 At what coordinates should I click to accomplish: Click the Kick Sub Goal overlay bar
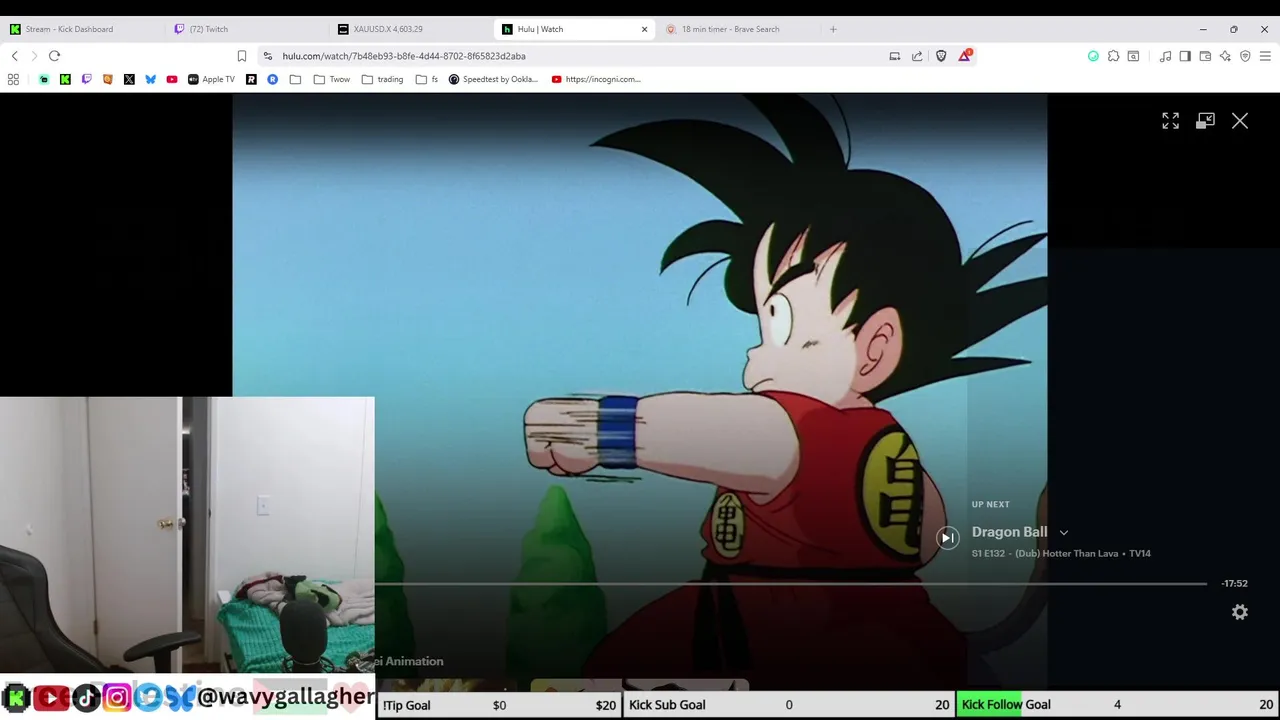(x=788, y=705)
